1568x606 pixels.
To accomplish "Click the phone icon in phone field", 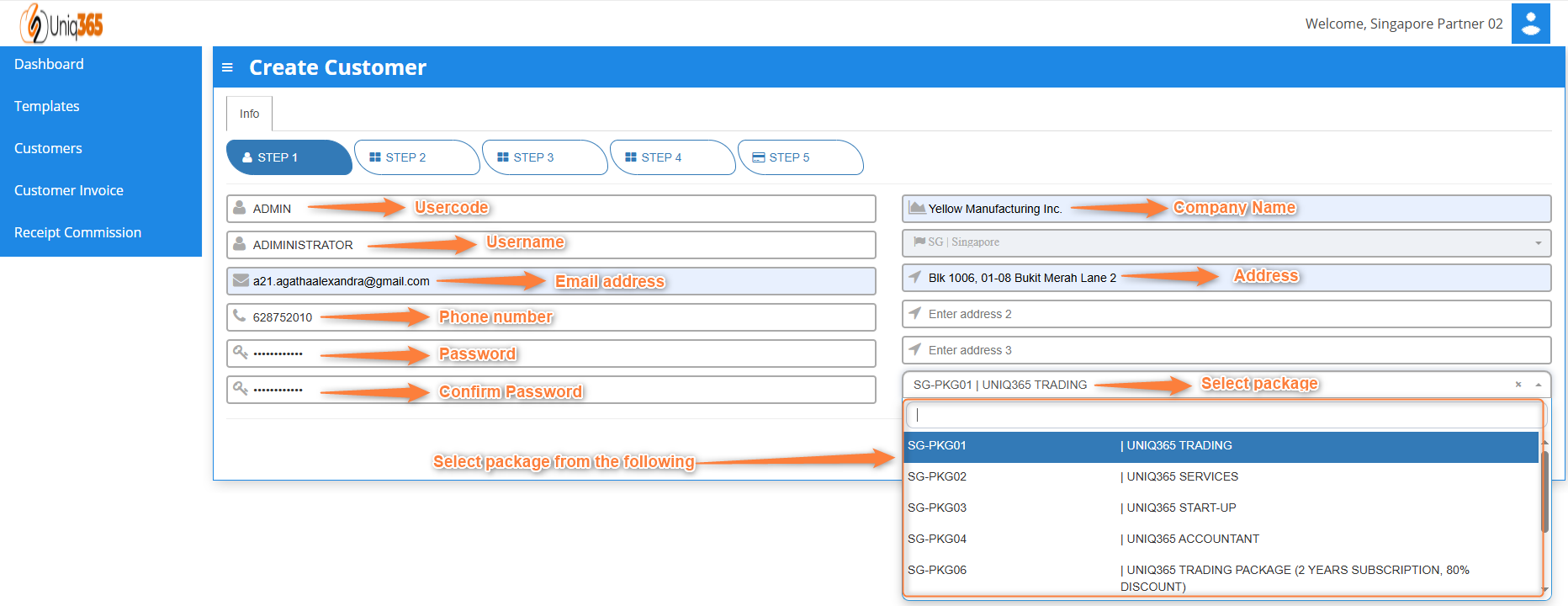I will tap(240, 316).
